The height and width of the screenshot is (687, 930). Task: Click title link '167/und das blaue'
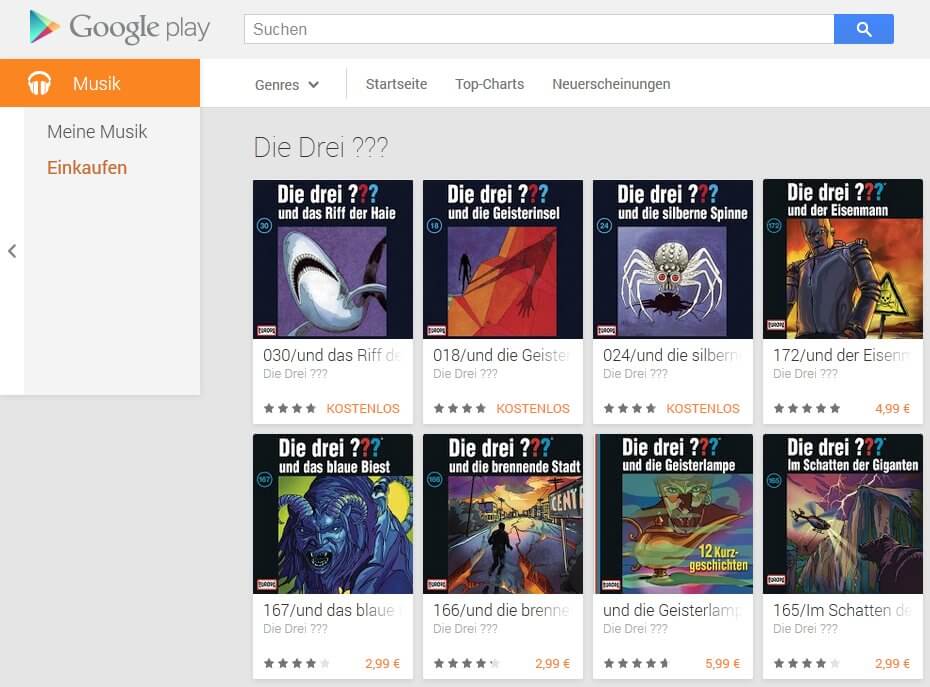tap(332, 610)
